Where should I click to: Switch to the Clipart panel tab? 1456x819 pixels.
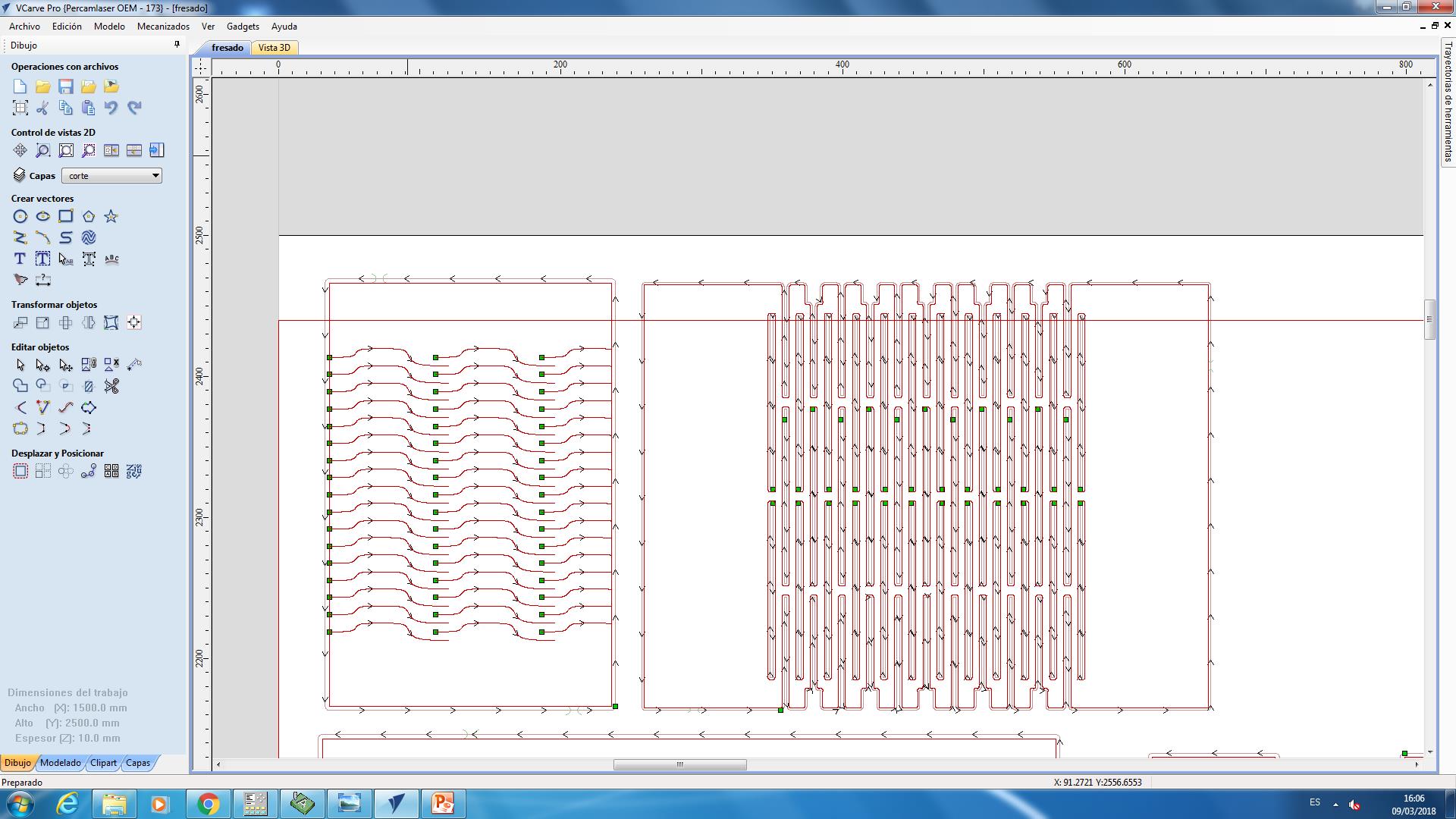pyautogui.click(x=103, y=763)
